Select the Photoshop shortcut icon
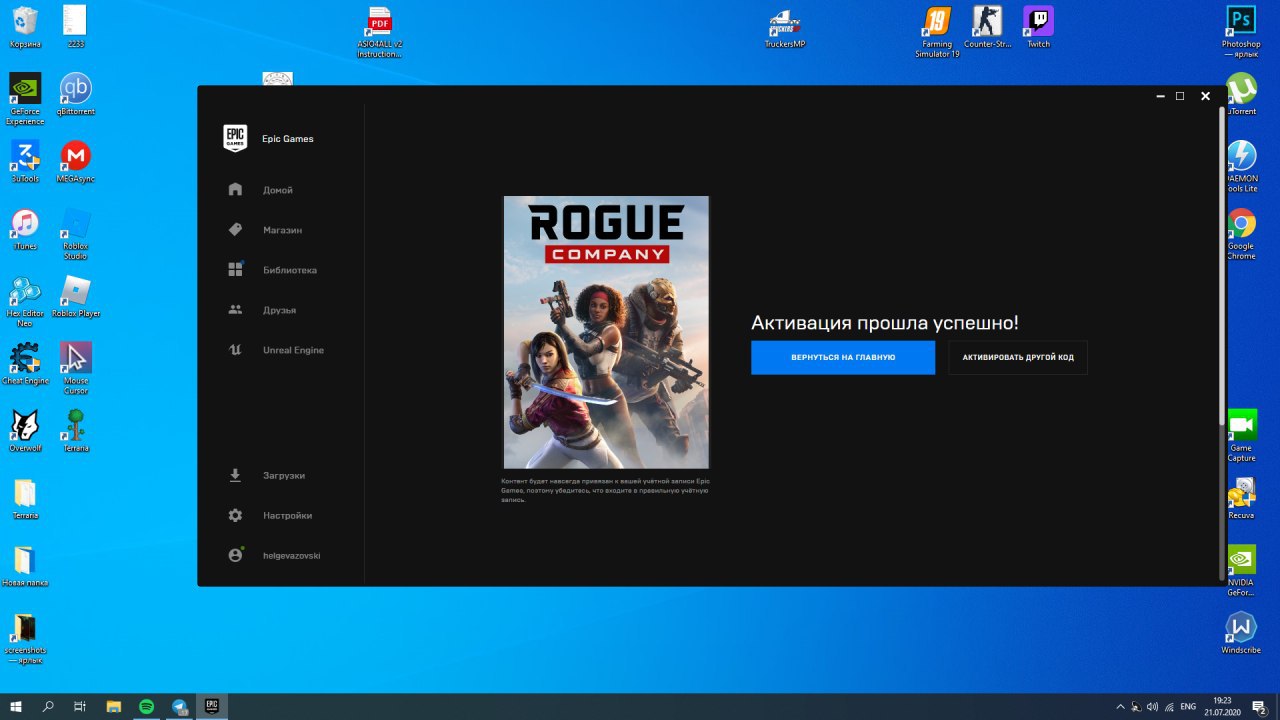1280x720 pixels. coord(1241,32)
